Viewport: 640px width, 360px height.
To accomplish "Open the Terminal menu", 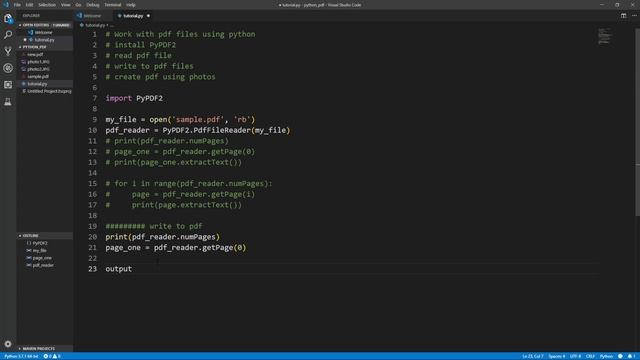I will pos(113,5).
